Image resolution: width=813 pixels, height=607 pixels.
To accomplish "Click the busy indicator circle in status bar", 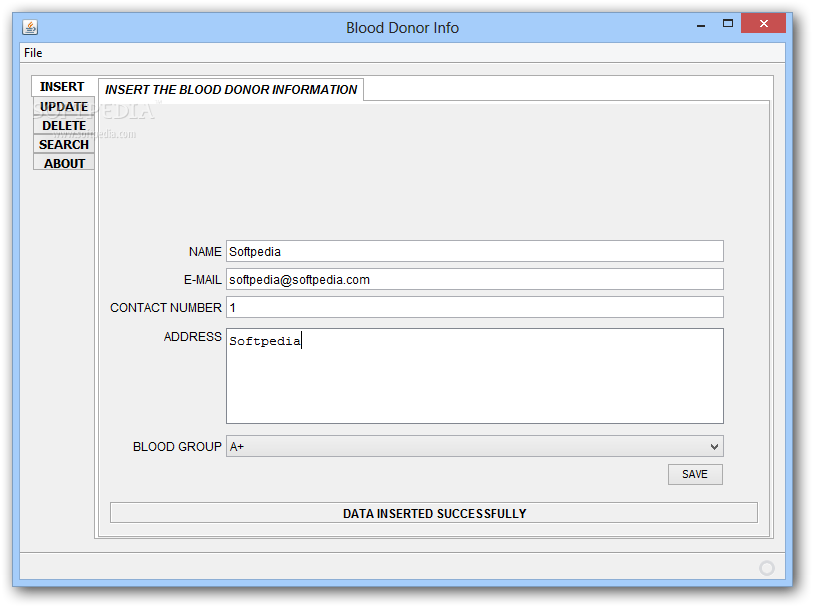I will click(767, 568).
